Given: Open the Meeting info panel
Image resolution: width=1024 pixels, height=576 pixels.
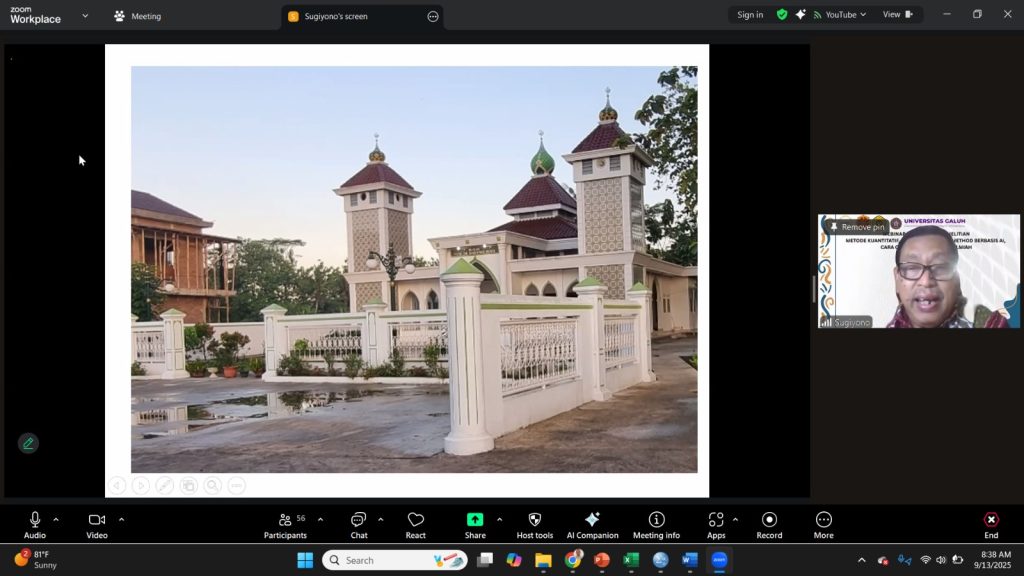Looking at the screenshot, I should tap(656, 524).
